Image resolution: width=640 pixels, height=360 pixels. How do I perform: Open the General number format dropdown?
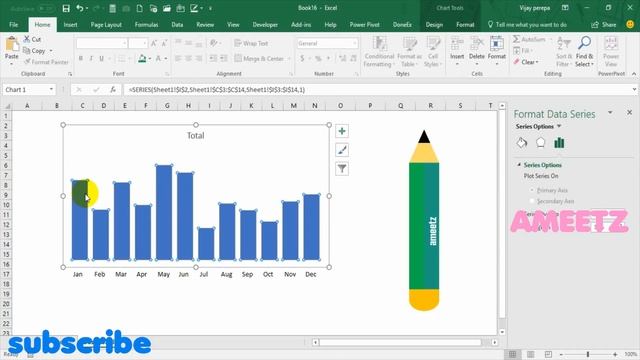[355, 43]
